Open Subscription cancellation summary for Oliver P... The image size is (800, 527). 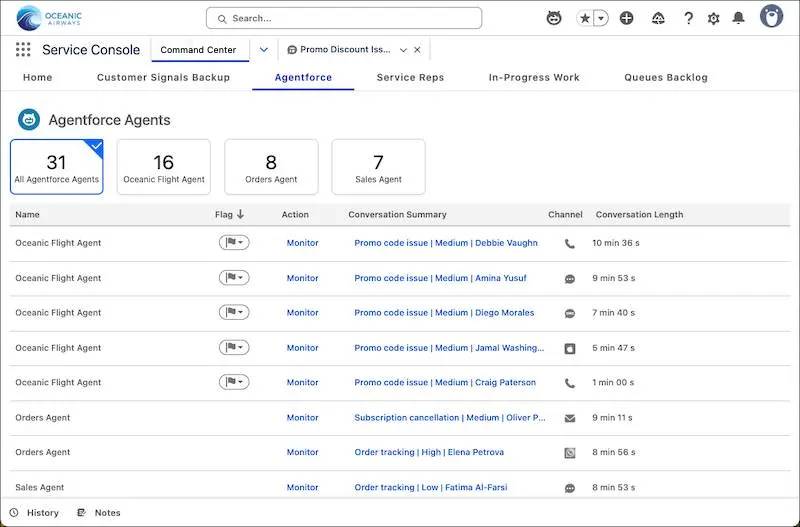(x=450, y=417)
